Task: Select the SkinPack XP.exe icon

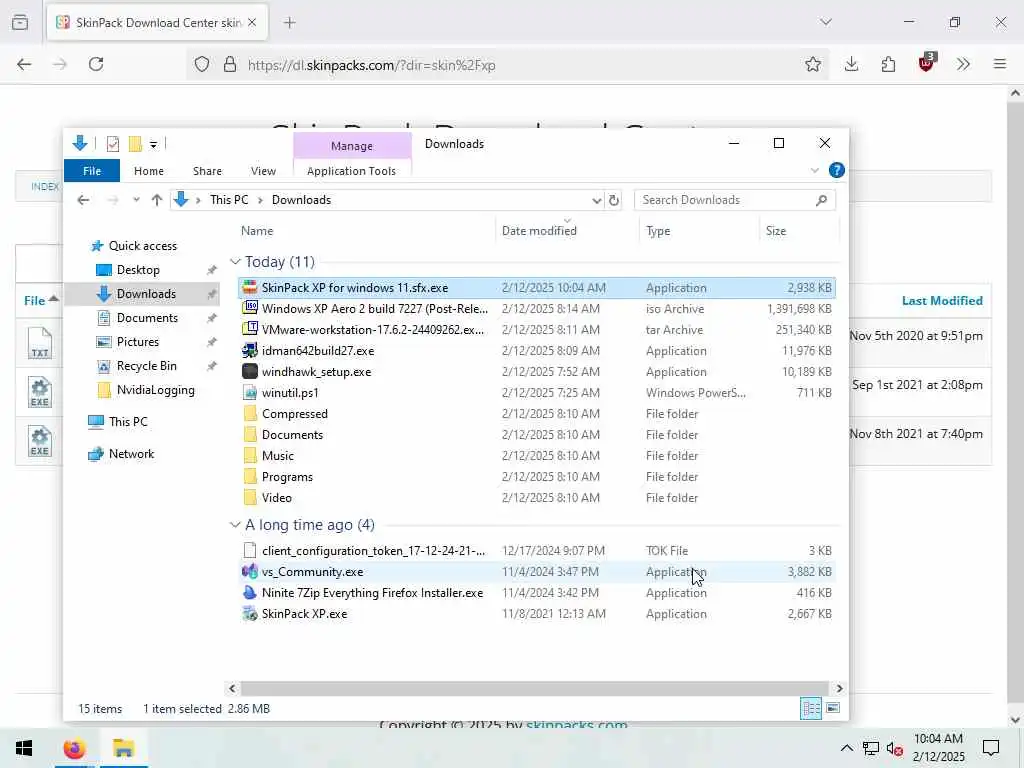Action: (x=249, y=614)
